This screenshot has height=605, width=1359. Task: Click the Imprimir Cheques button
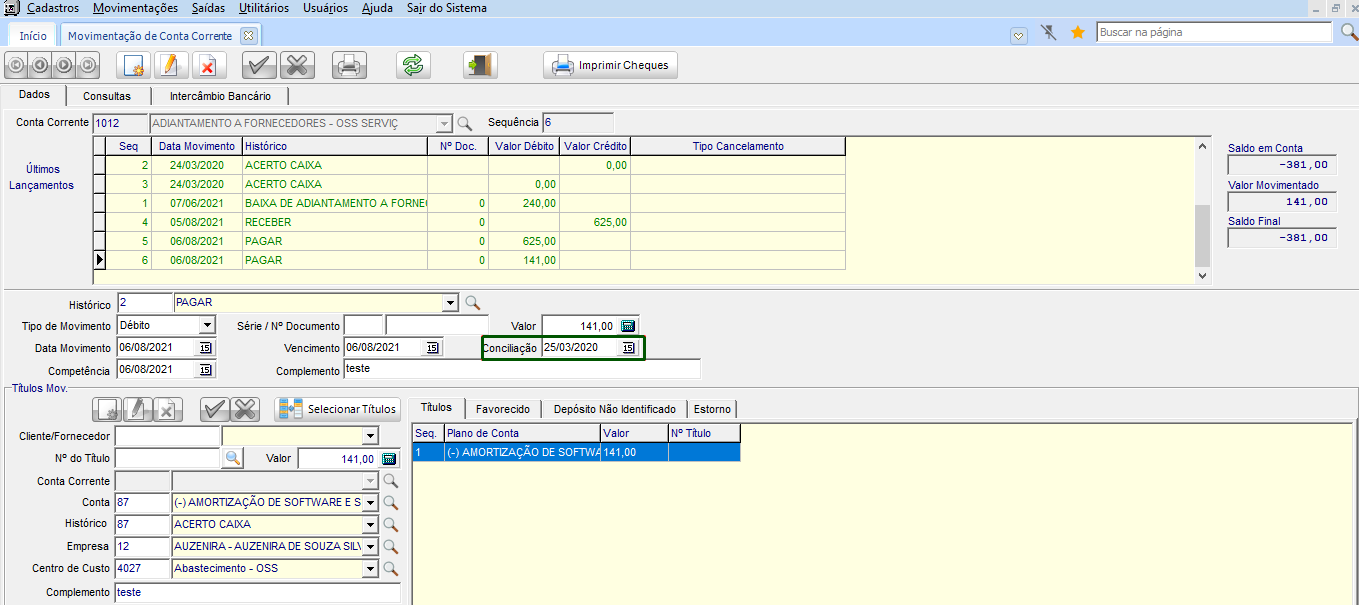(611, 66)
